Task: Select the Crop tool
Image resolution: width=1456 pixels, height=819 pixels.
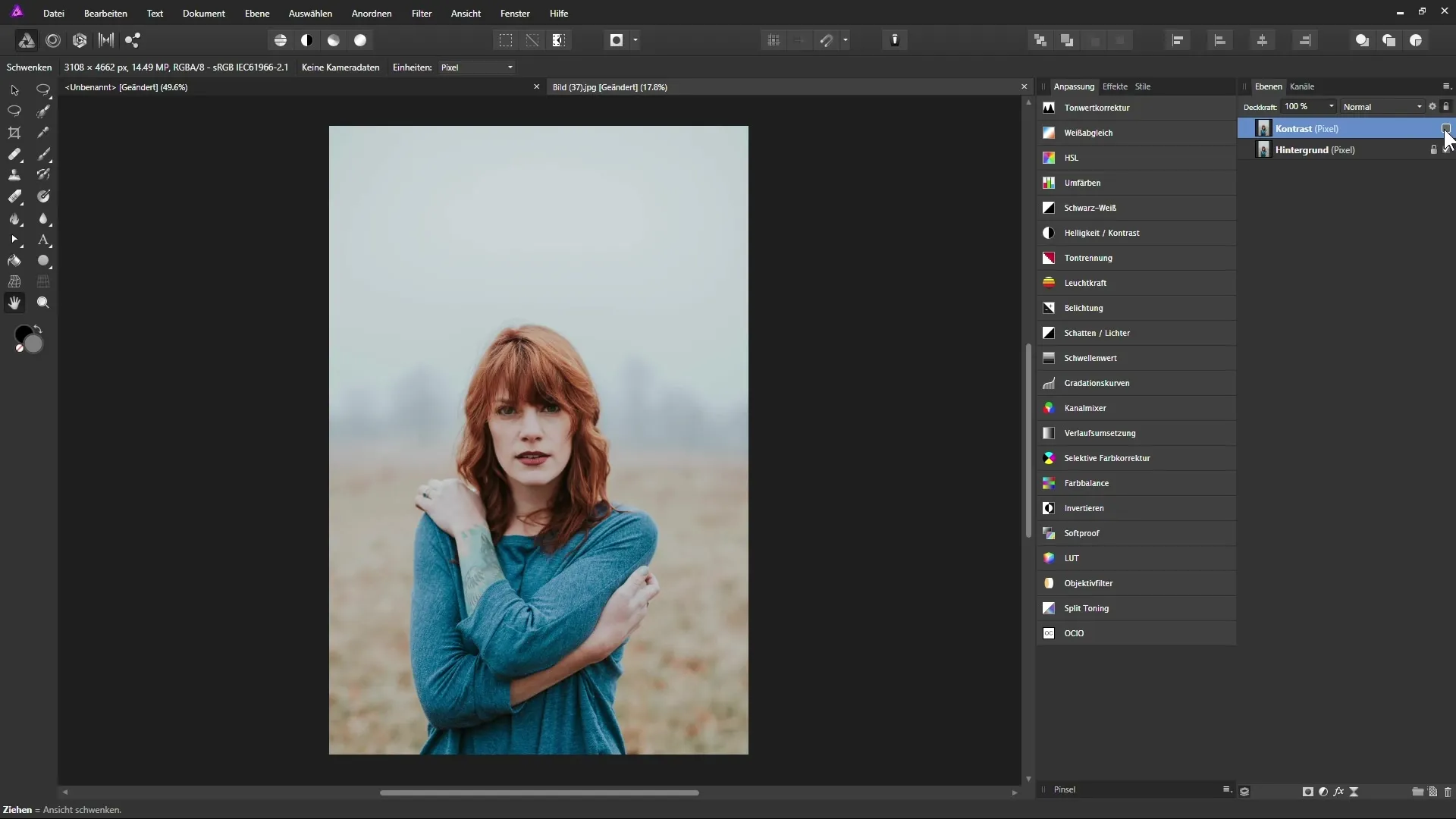Action: pos(14,133)
